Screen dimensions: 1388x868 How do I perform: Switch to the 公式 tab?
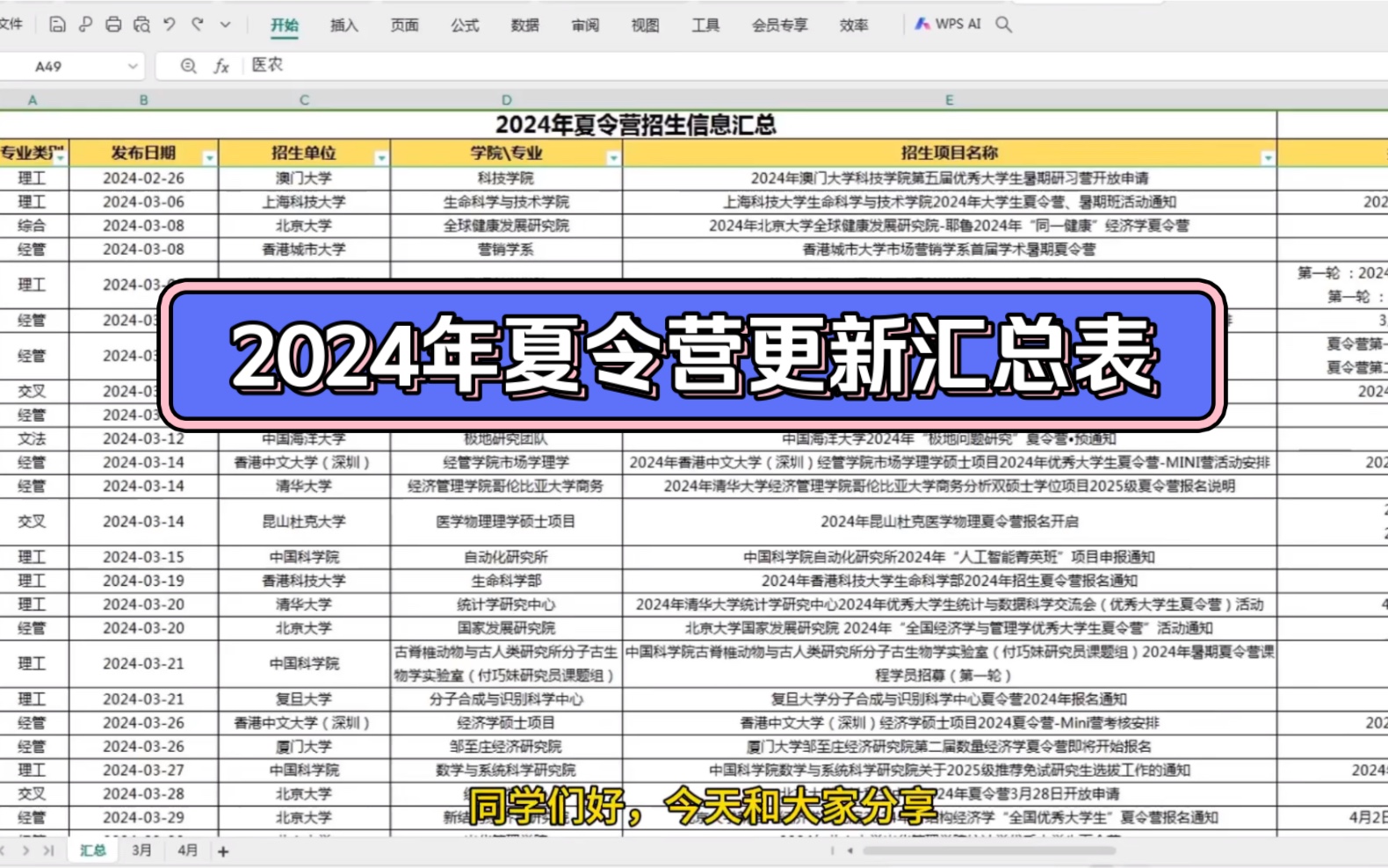tap(465, 25)
